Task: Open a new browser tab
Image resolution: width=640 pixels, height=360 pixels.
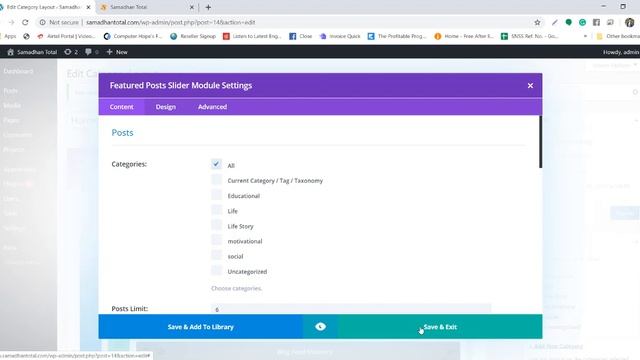Action: tap(208, 7)
